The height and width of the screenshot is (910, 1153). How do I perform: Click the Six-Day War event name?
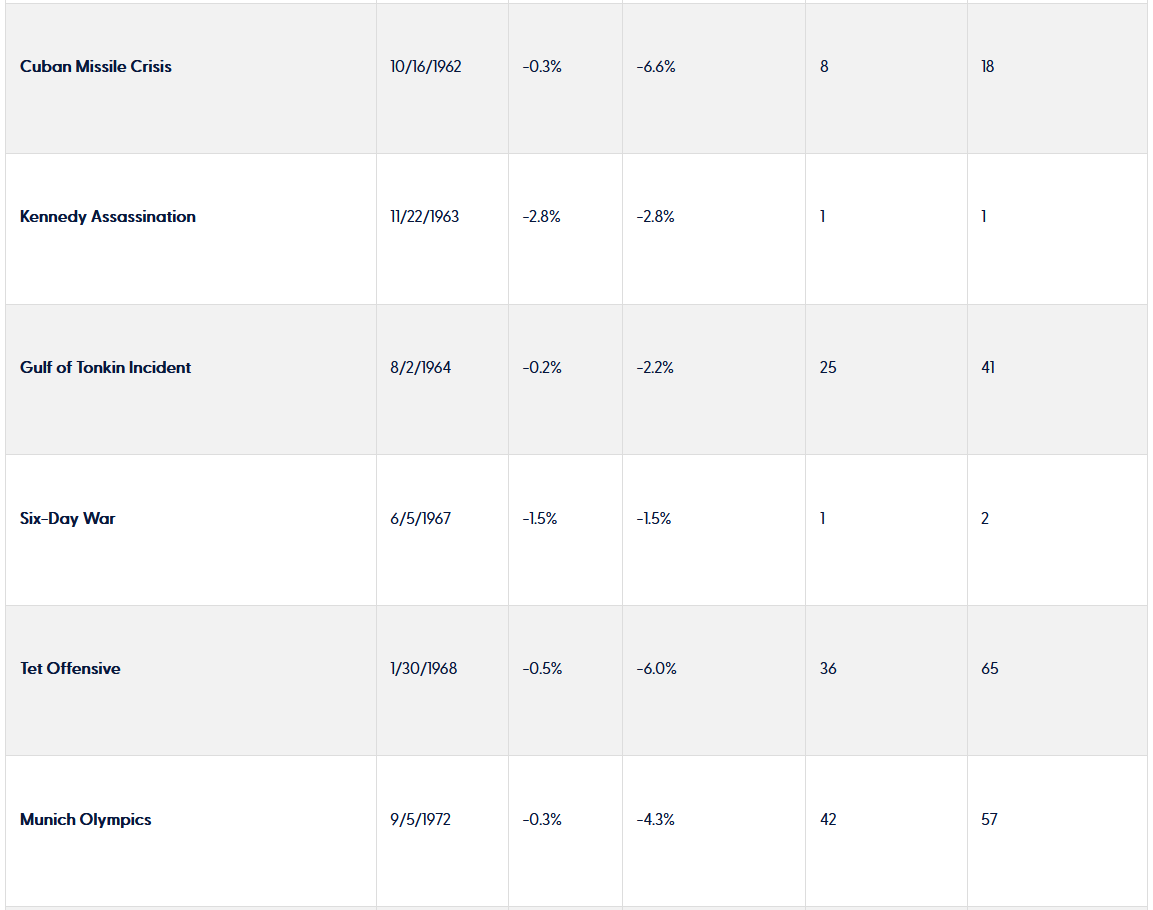coord(67,519)
